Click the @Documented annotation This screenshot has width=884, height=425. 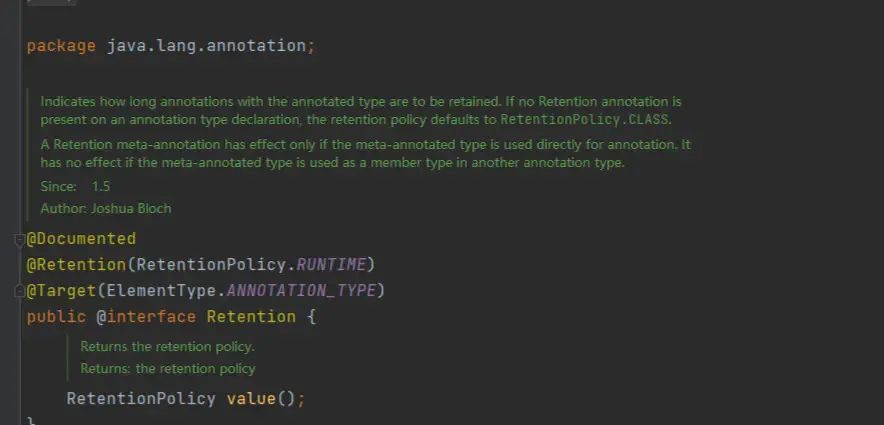pos(81,239)
